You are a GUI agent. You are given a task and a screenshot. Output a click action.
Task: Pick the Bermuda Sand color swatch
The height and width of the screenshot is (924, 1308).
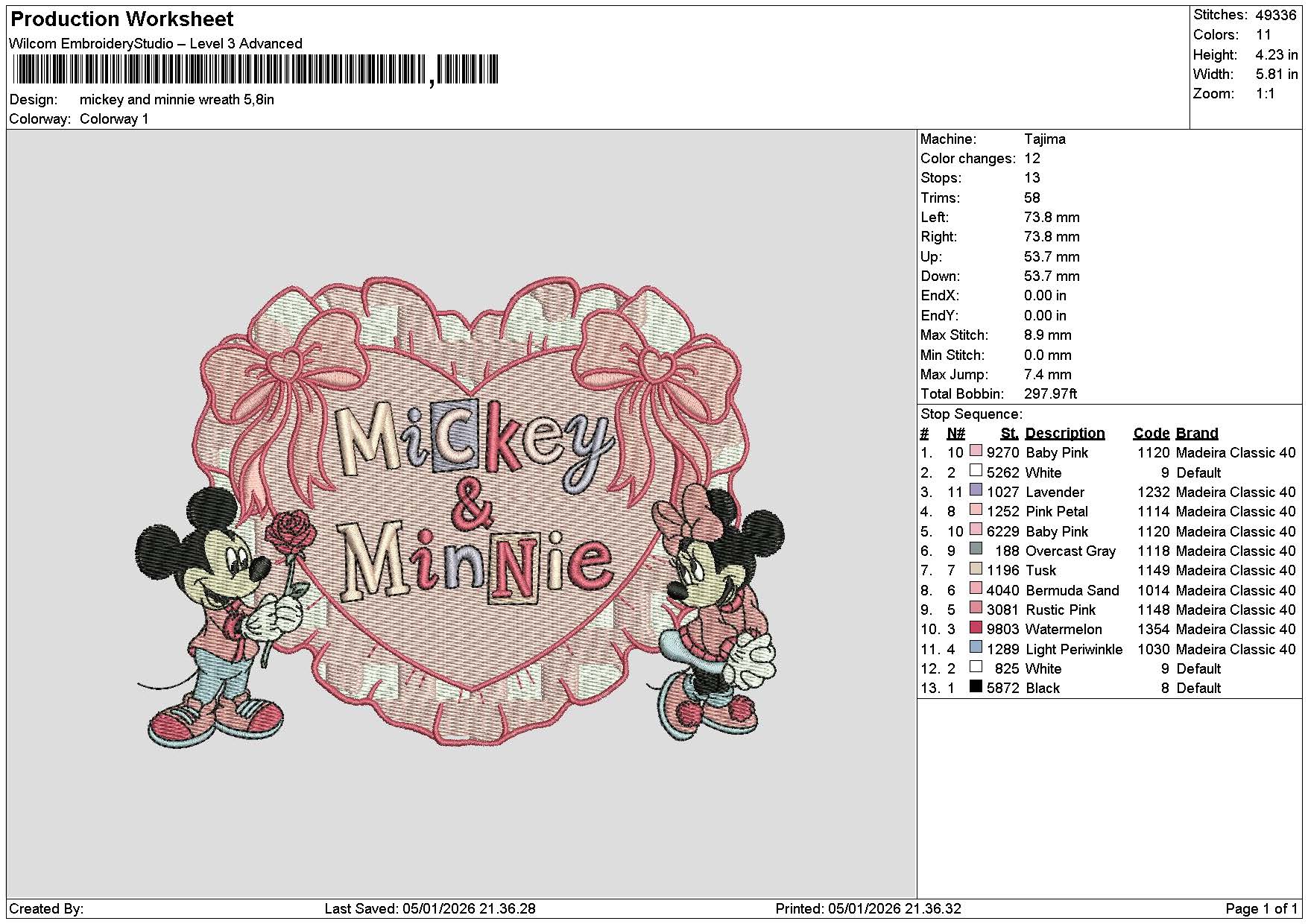click(976, 588)
